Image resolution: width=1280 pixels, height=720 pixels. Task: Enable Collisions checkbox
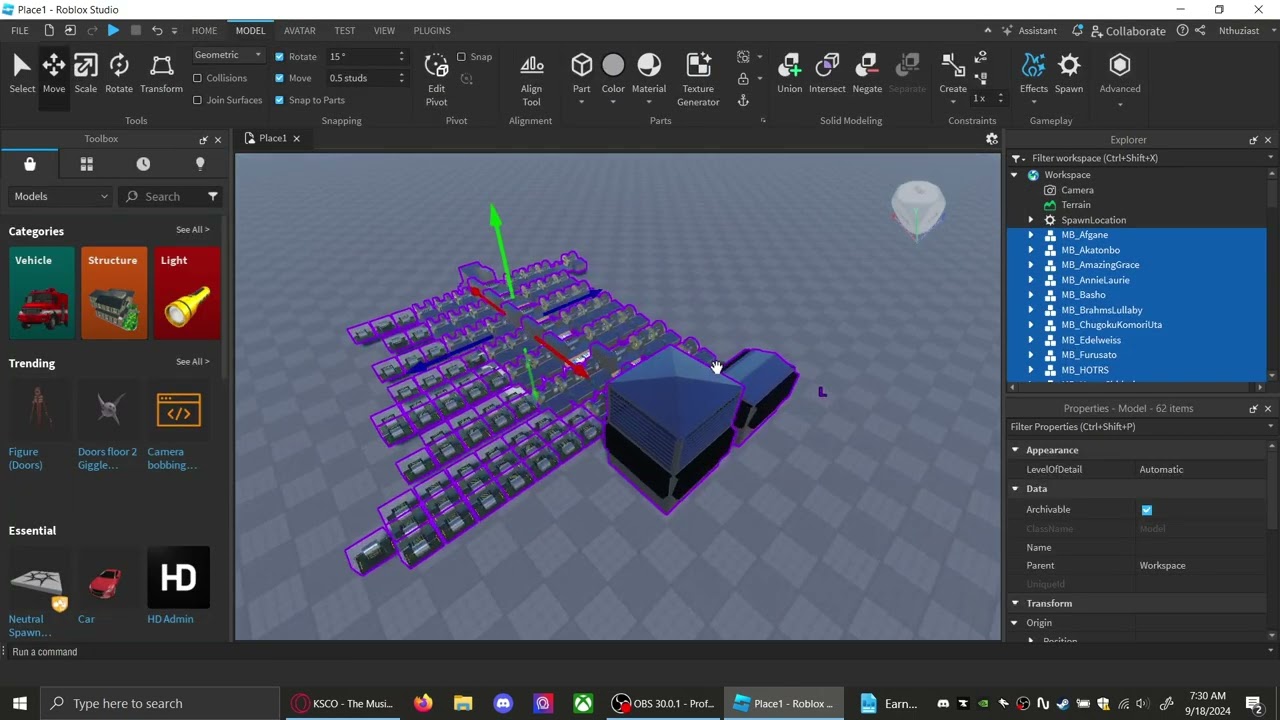[x=197, y=78]
